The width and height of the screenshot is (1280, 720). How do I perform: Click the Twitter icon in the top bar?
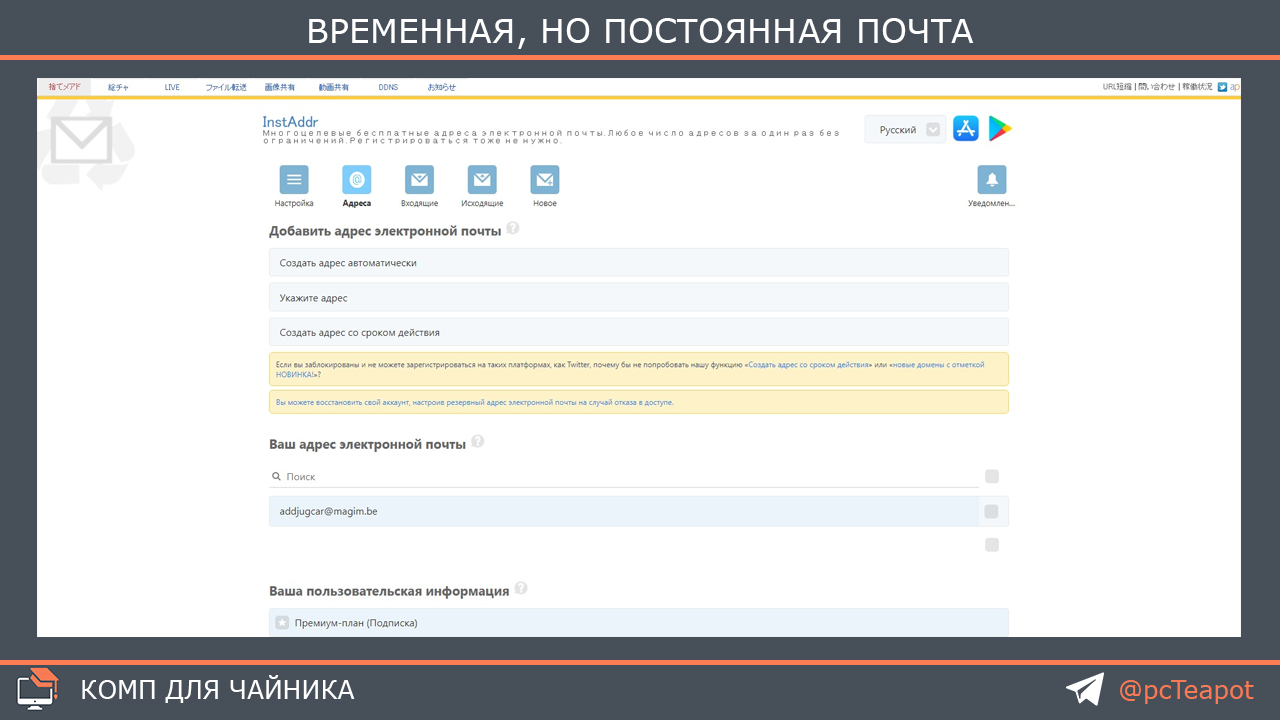pyautogui.click(x=1222, y=87)
